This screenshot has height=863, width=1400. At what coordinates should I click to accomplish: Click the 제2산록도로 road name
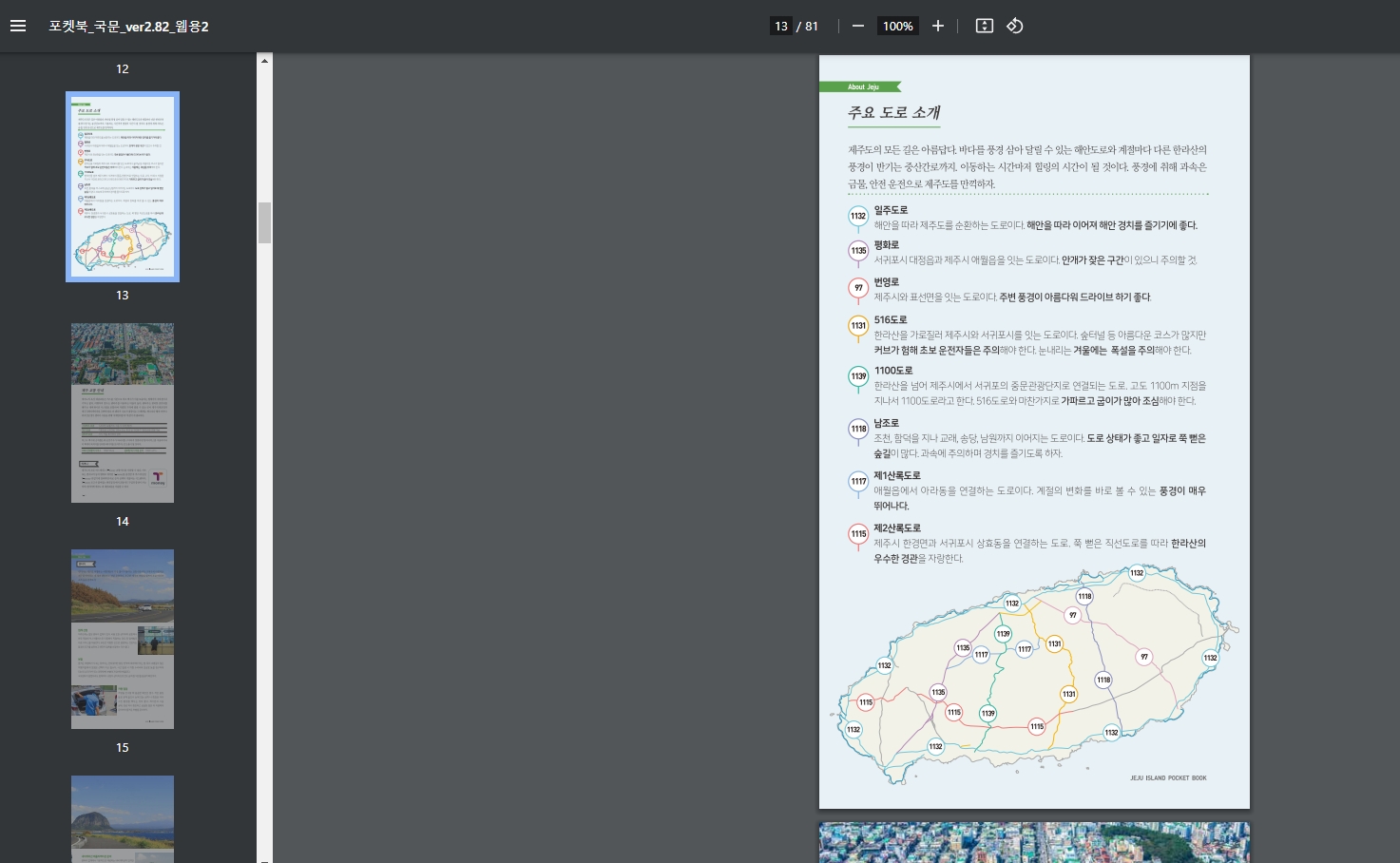(x=897, y=527)
